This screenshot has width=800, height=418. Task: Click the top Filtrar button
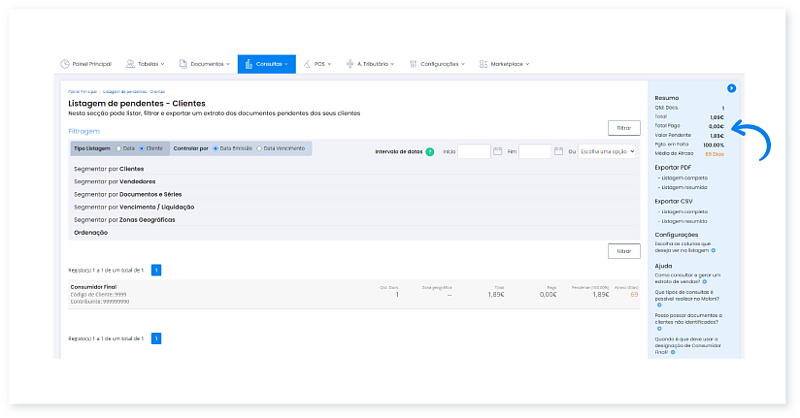(623, 128)
